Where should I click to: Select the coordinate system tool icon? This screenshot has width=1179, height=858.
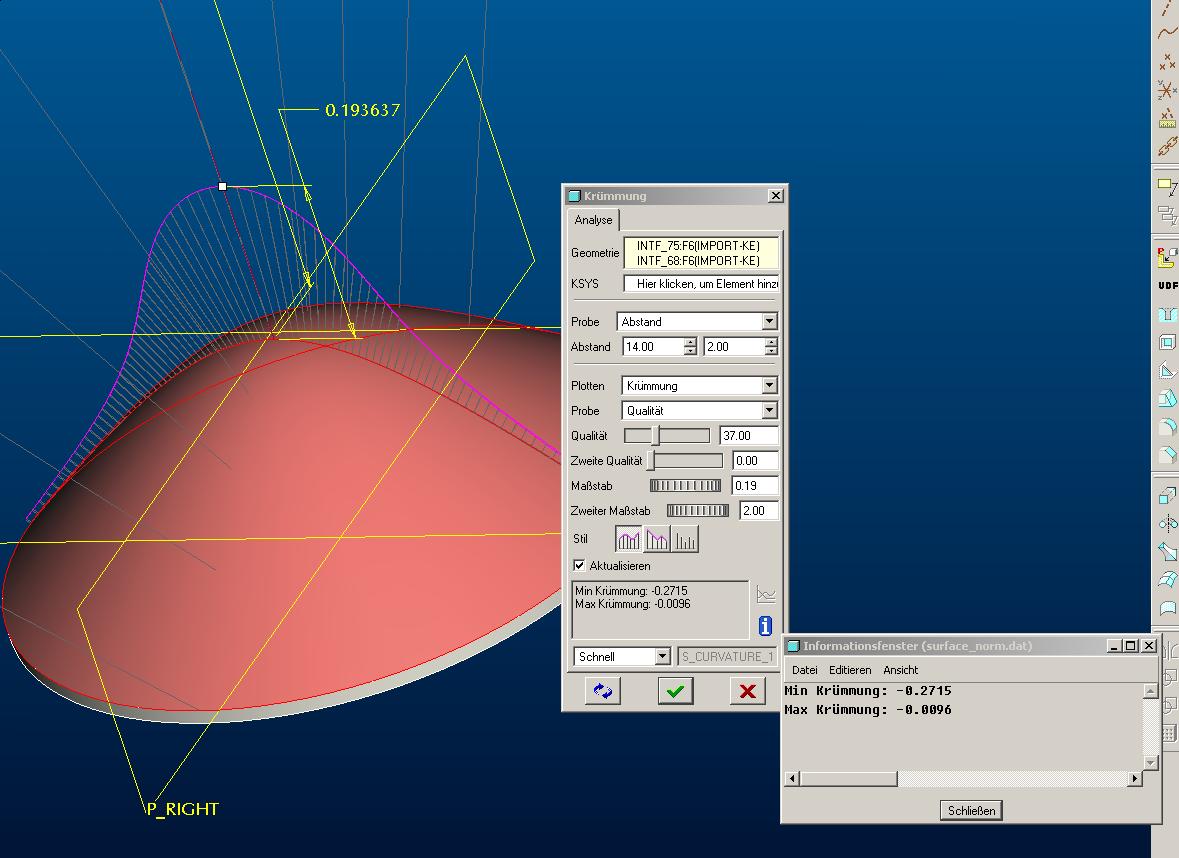click(1167, 90)
